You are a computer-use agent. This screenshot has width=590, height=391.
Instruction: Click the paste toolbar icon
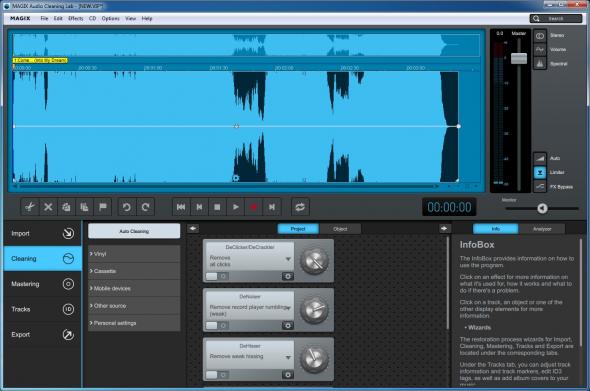84,207
